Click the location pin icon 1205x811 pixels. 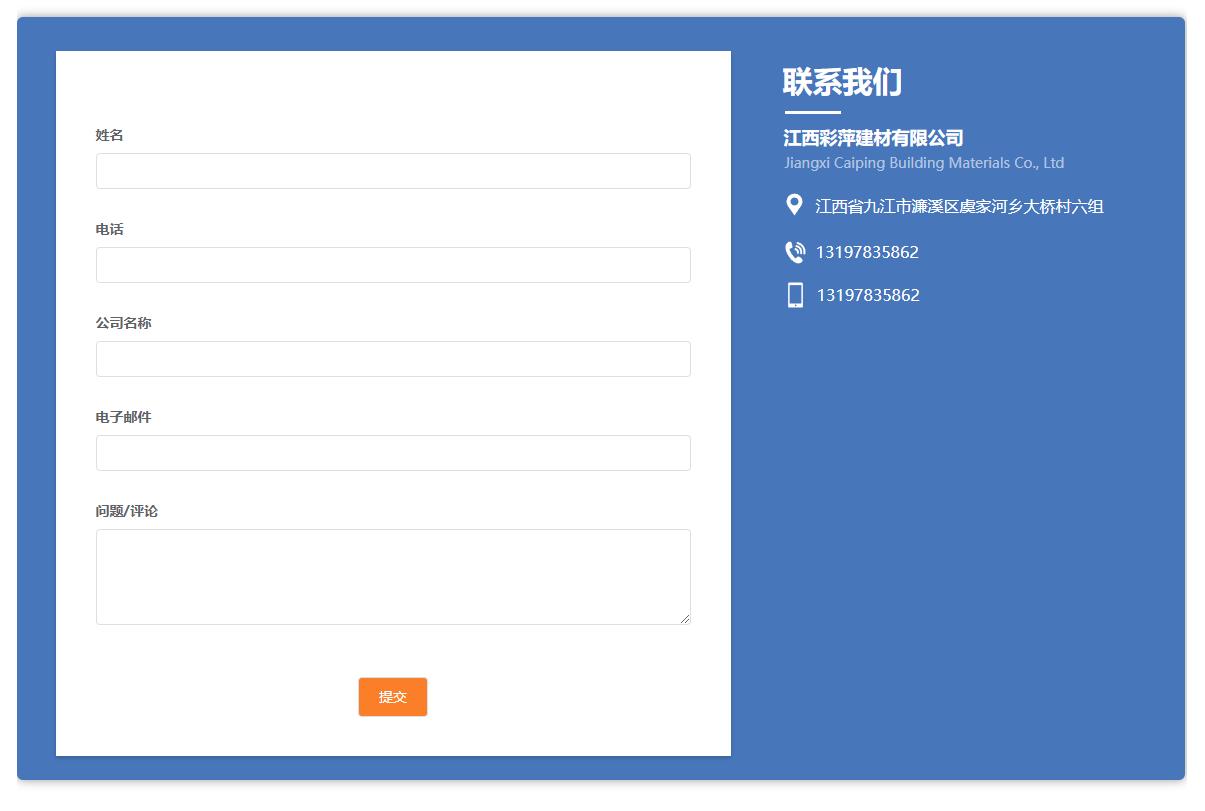pyautogui.click(x=794, y=204)
